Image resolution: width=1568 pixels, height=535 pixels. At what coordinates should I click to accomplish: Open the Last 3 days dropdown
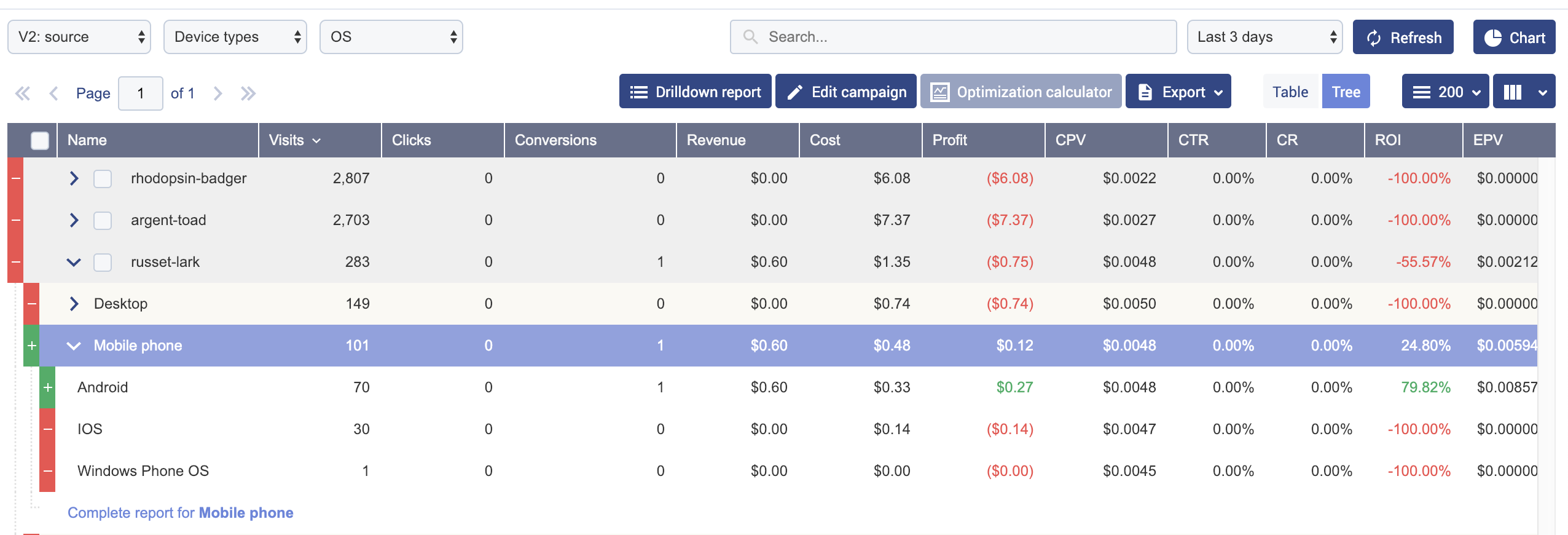click(x=1264, y=38)
